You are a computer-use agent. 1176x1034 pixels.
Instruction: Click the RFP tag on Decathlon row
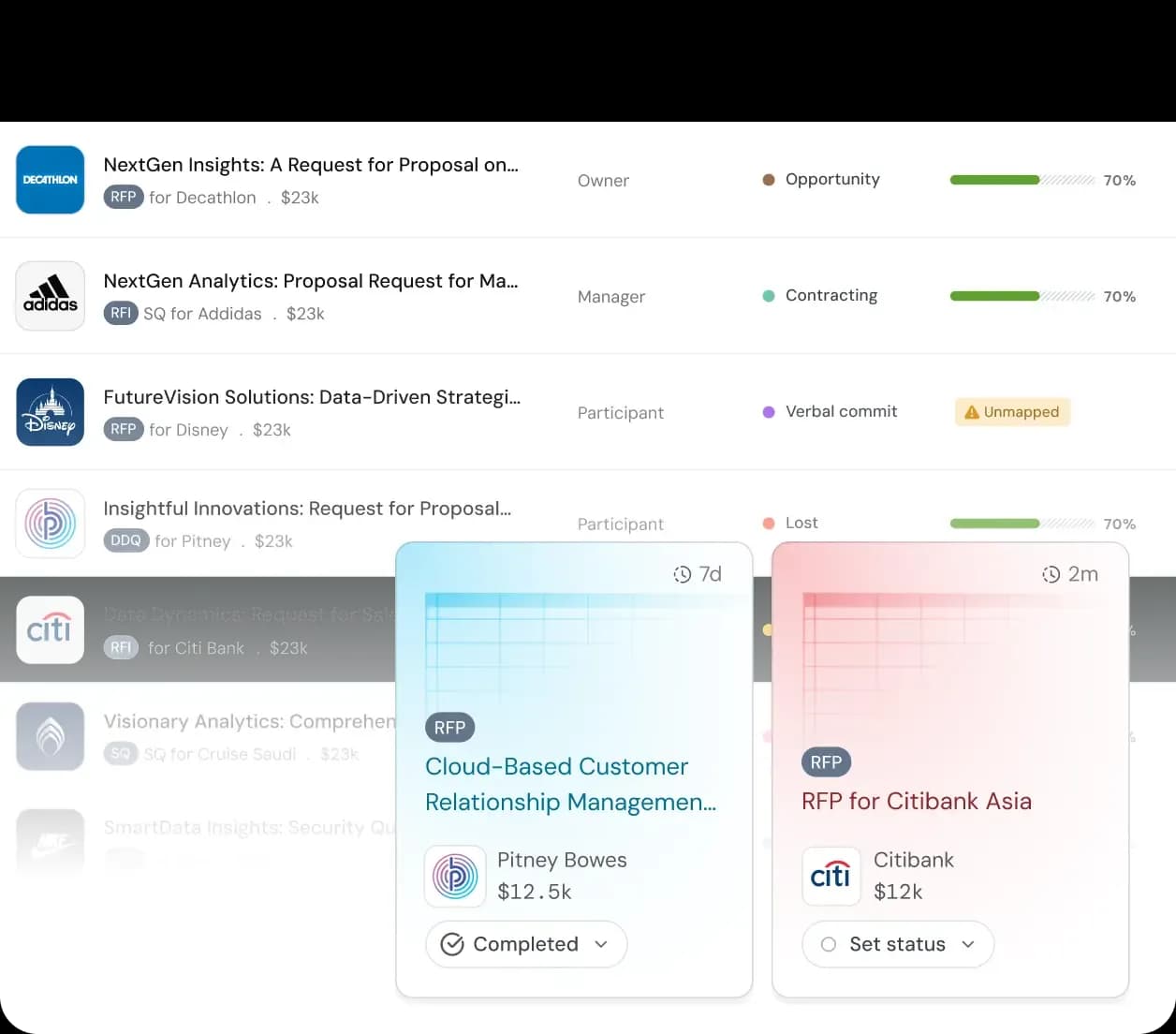pos(123,198)
